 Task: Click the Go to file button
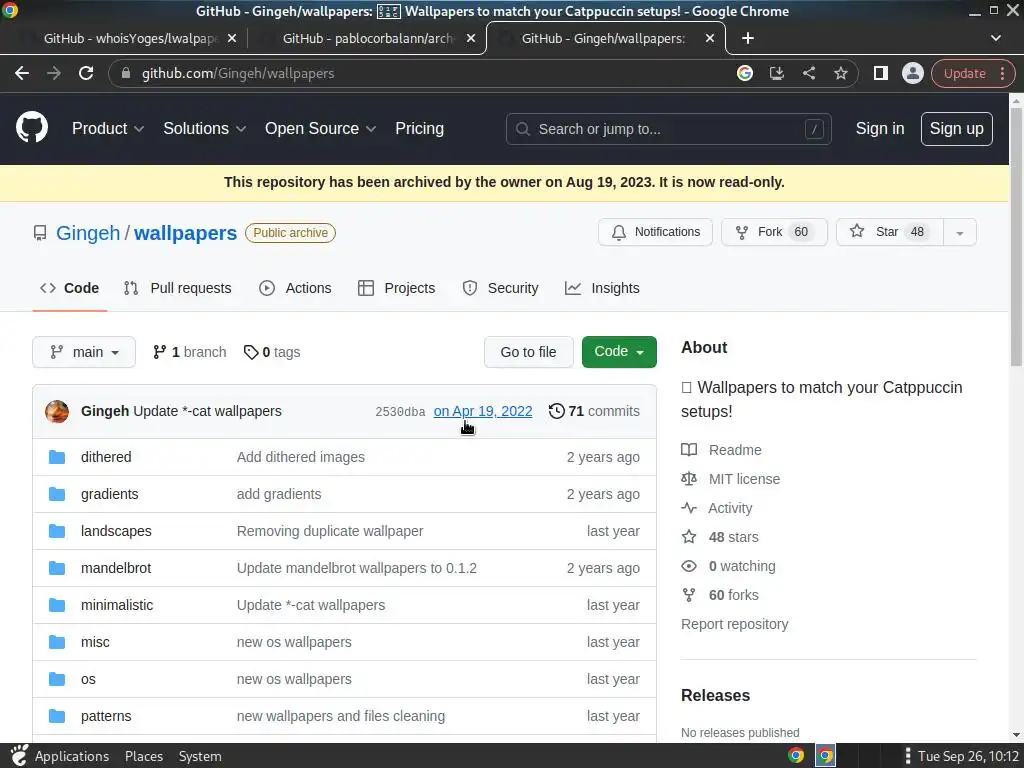pyautogui.click(x=528, y=352)
